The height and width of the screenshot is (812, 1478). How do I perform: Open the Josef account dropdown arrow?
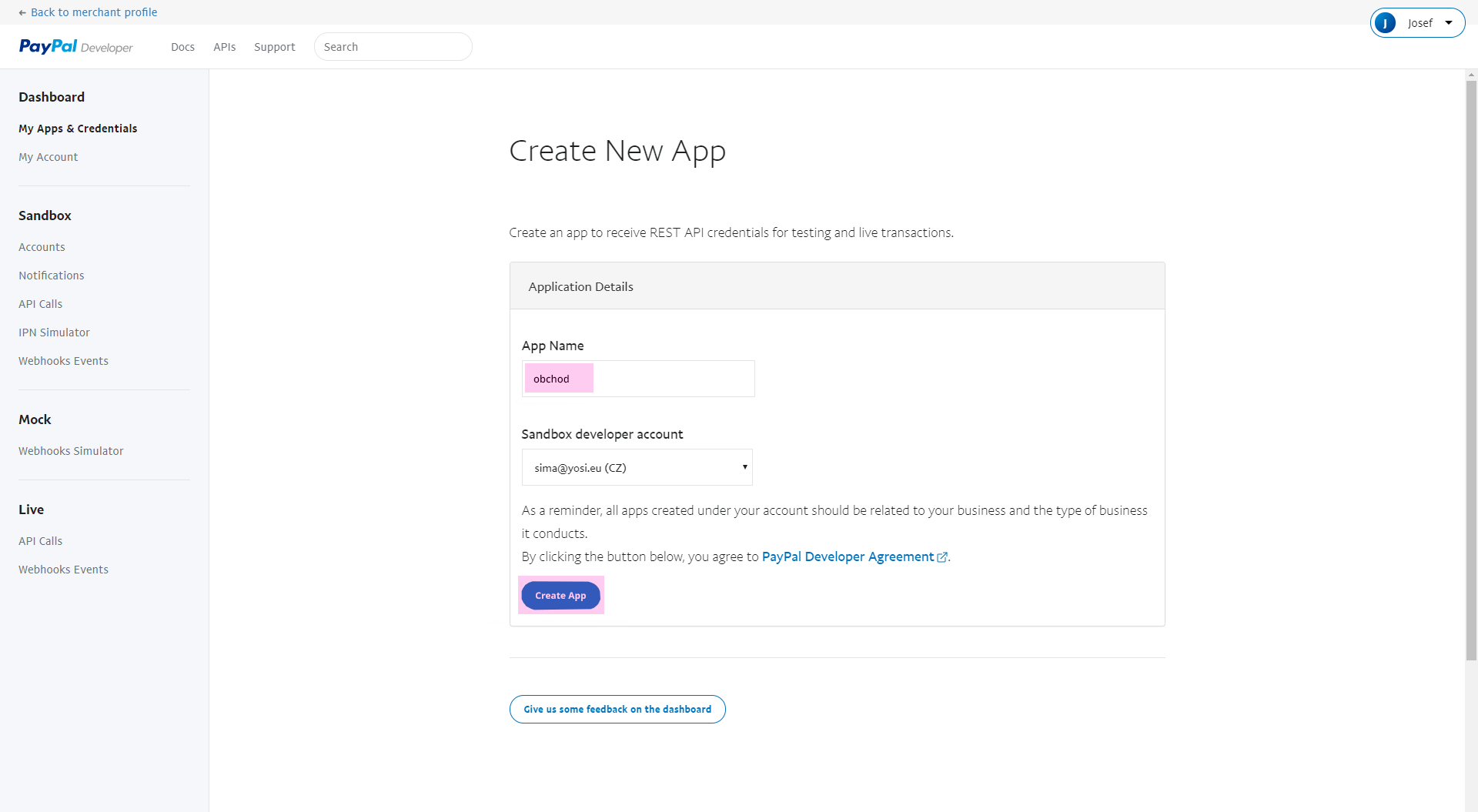pyautogui.click(x=1449, y=23)
